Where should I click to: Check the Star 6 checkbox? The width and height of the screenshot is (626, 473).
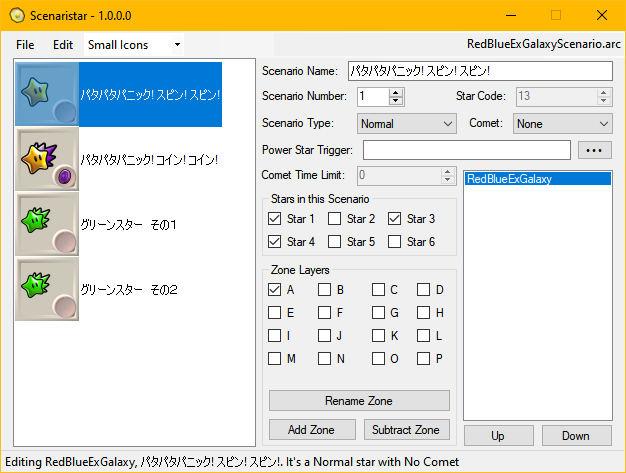394,241
